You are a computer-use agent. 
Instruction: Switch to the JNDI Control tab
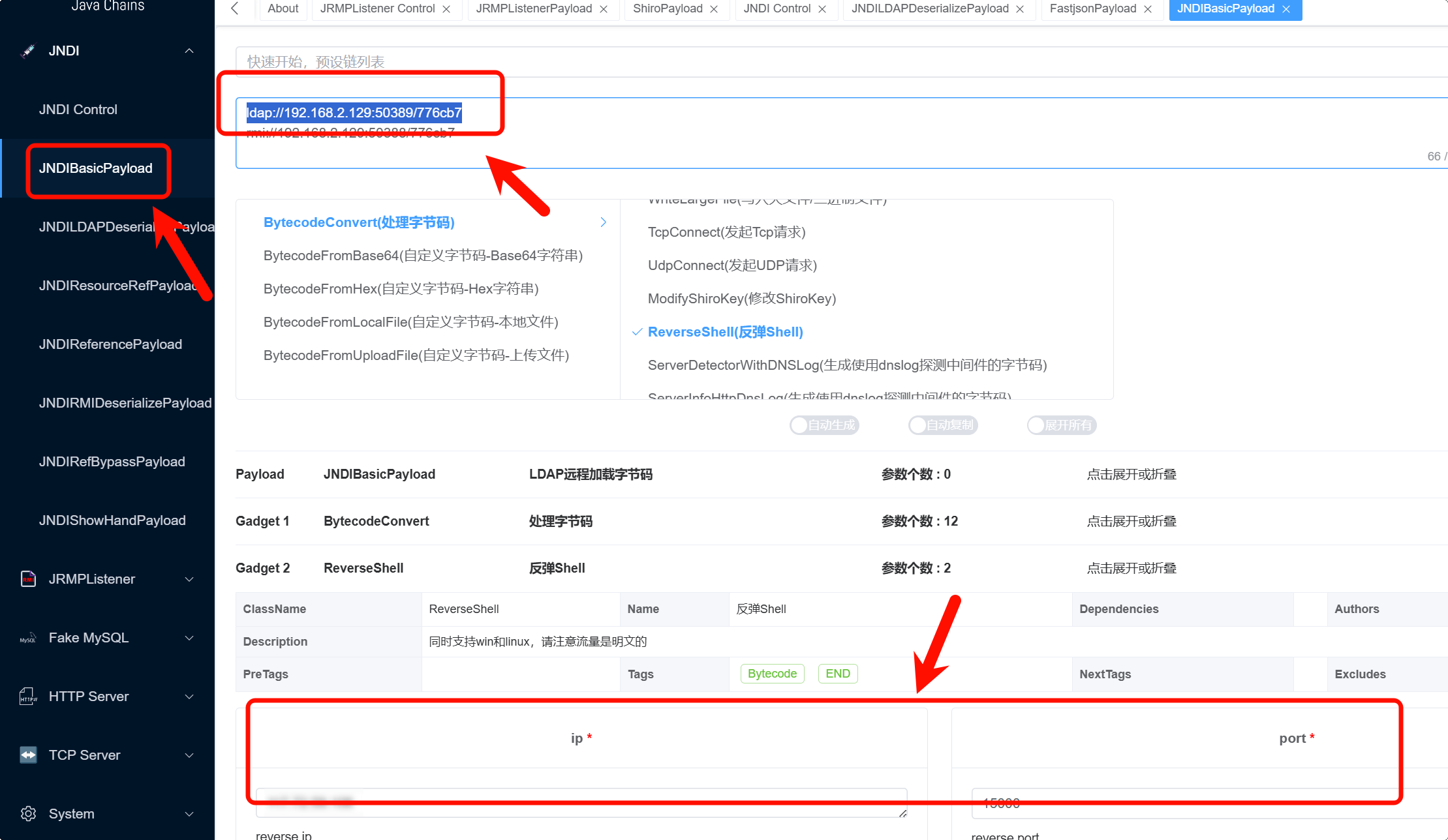(777, 9)
